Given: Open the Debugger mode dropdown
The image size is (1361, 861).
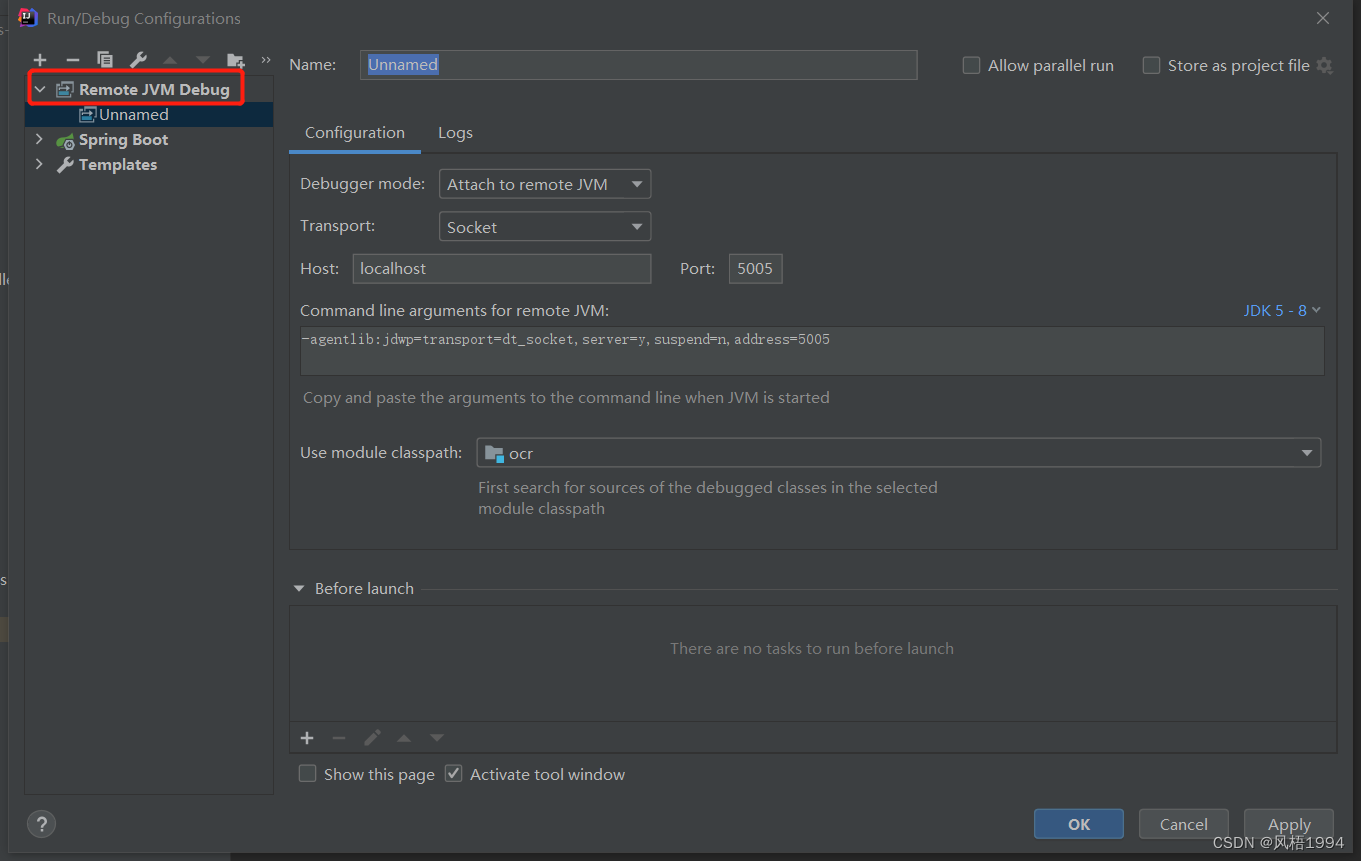Looking at the screenshot, I should pos(545,184).
